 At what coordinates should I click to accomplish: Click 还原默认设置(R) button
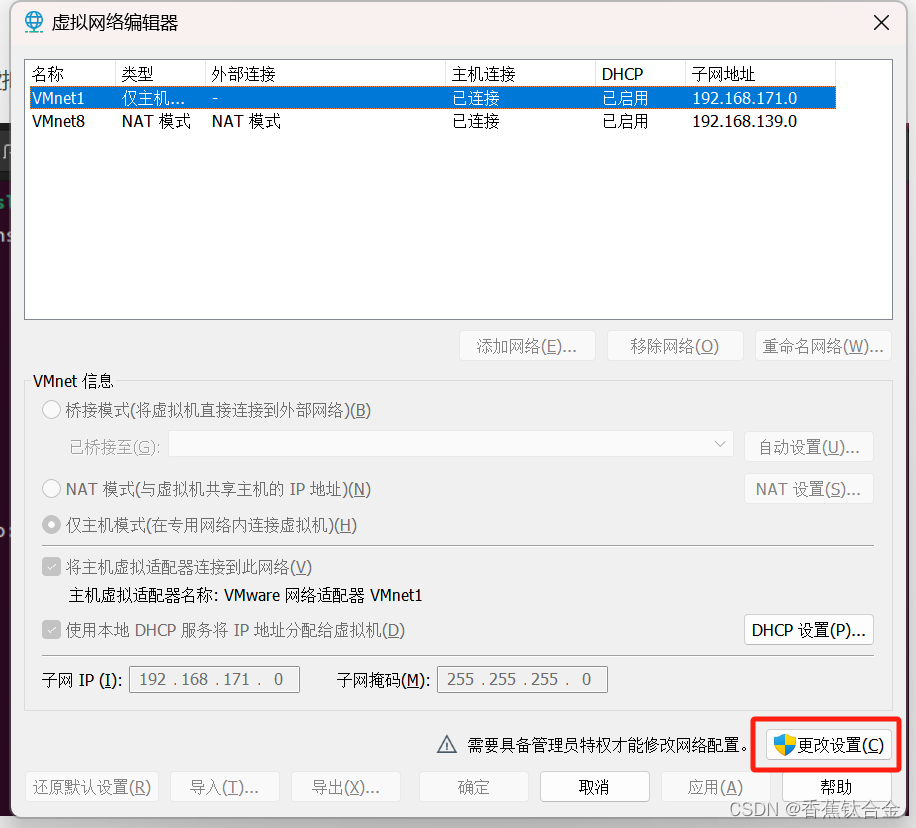tap(92, 787)
